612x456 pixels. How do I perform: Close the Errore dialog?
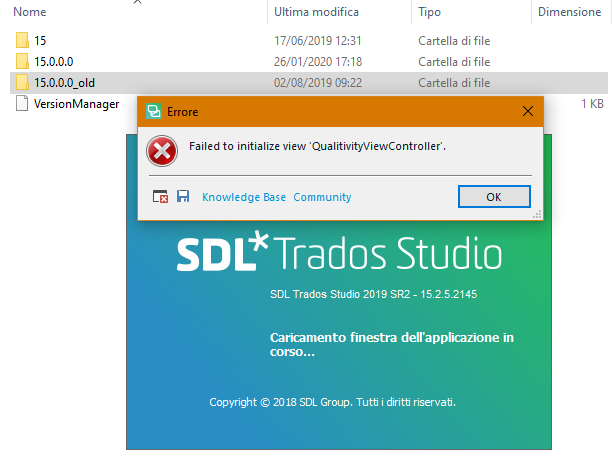click(x=528, y=111)
